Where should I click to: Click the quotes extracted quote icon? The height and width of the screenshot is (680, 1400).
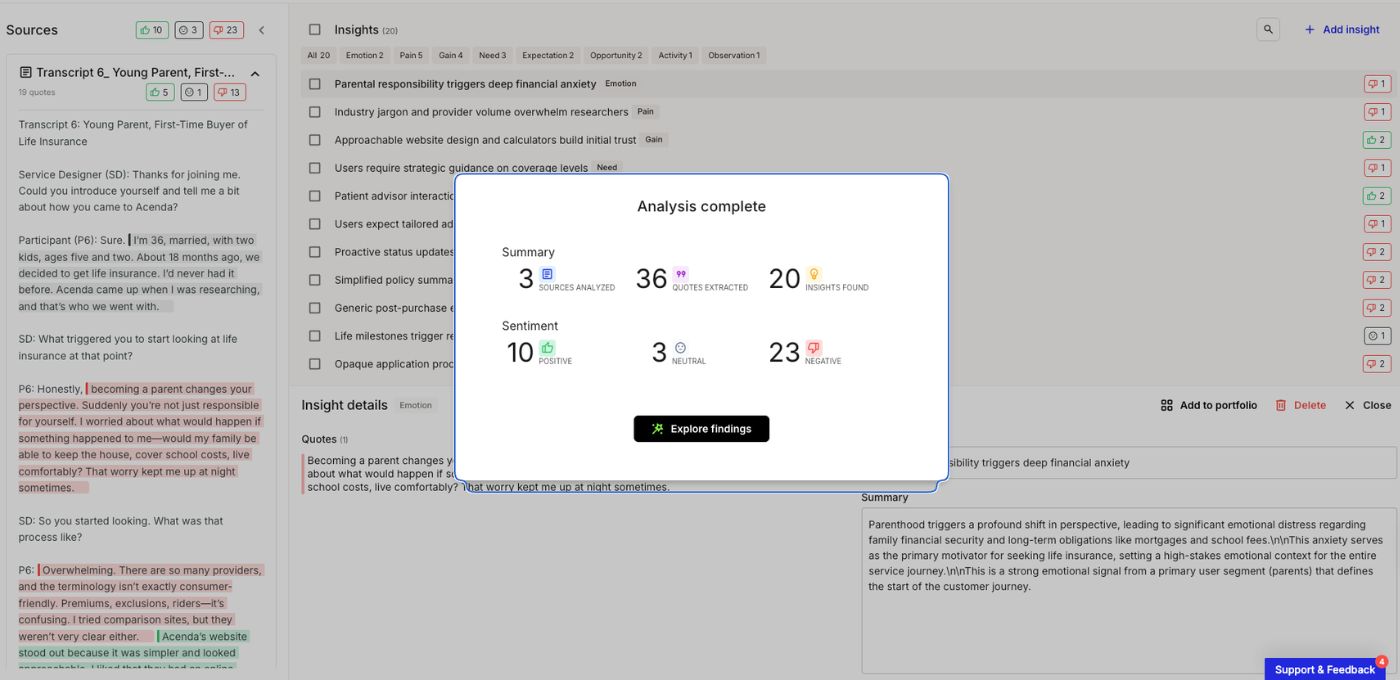coord(681,274)
